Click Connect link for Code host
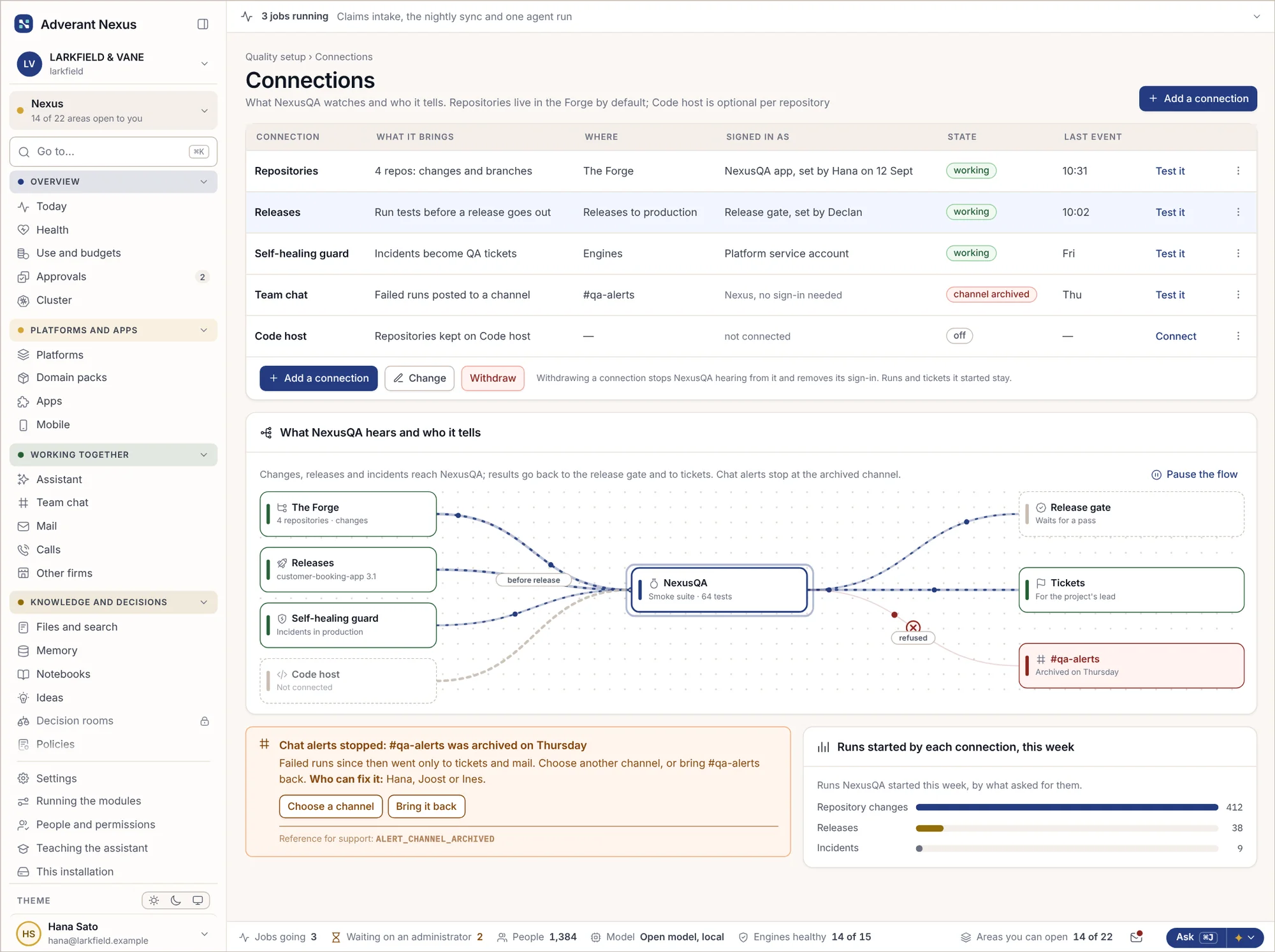 pyautogui.click(x=1176, y=336)
